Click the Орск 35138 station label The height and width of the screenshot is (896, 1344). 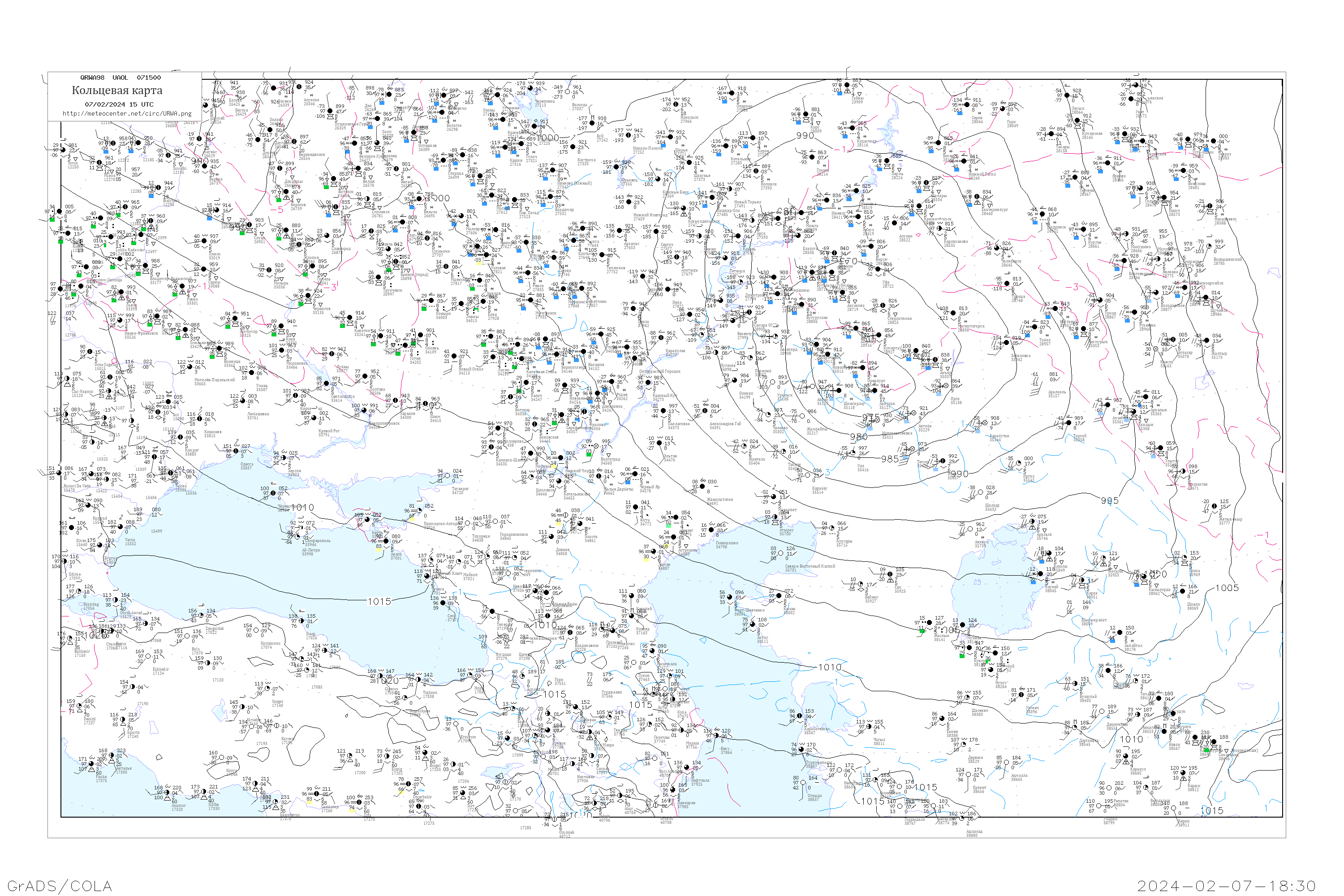click(955, 401)
